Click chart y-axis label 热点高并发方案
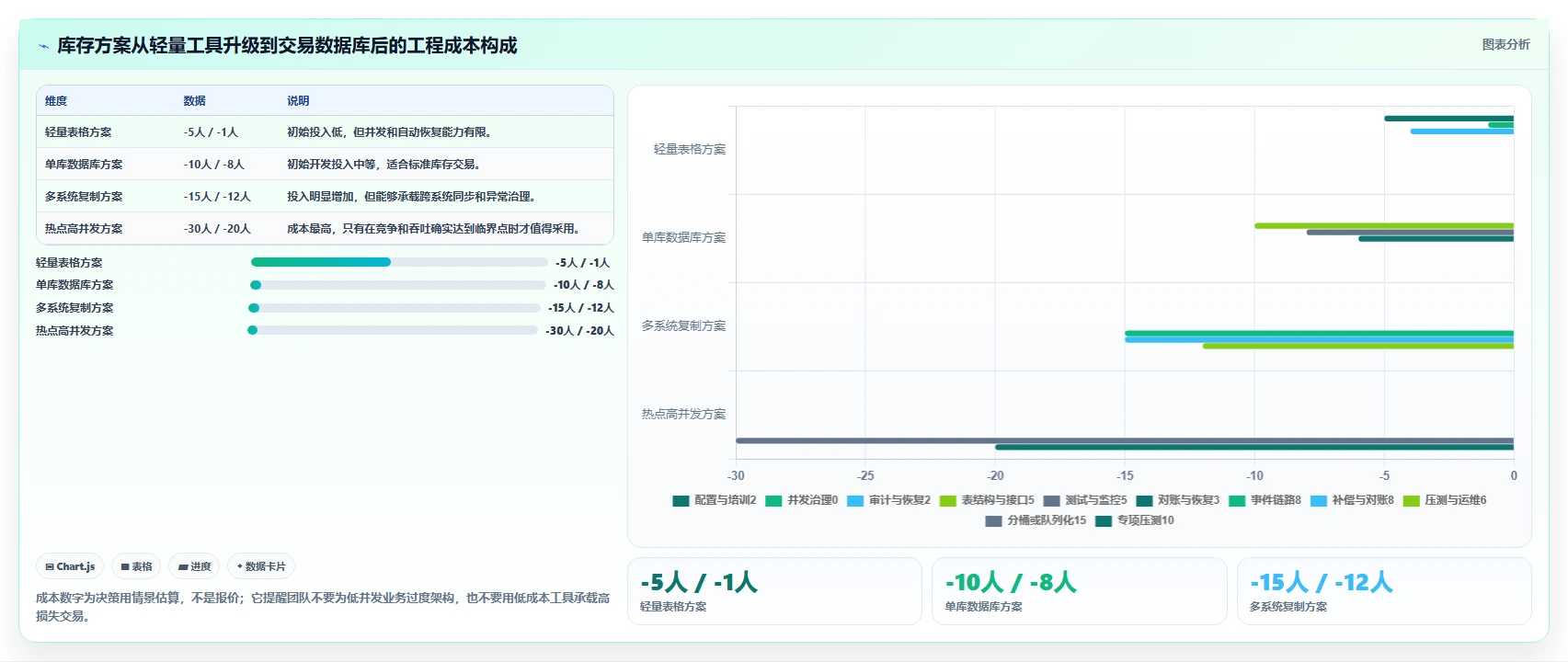 click(684, 414)
